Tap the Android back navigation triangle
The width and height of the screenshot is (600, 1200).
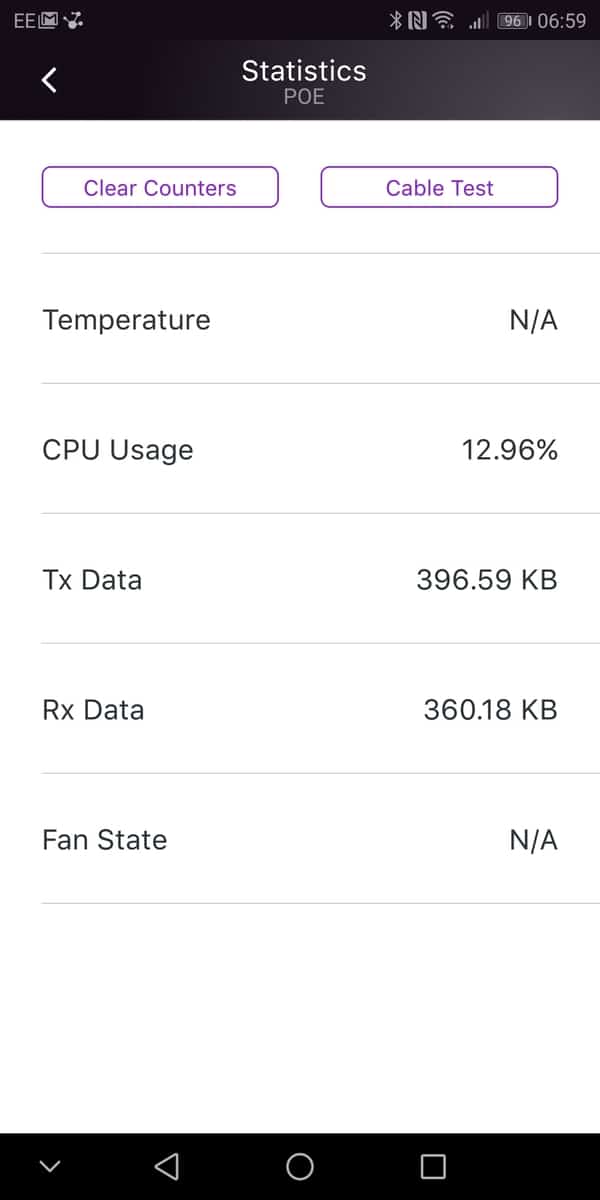(x=167, y=1166)
